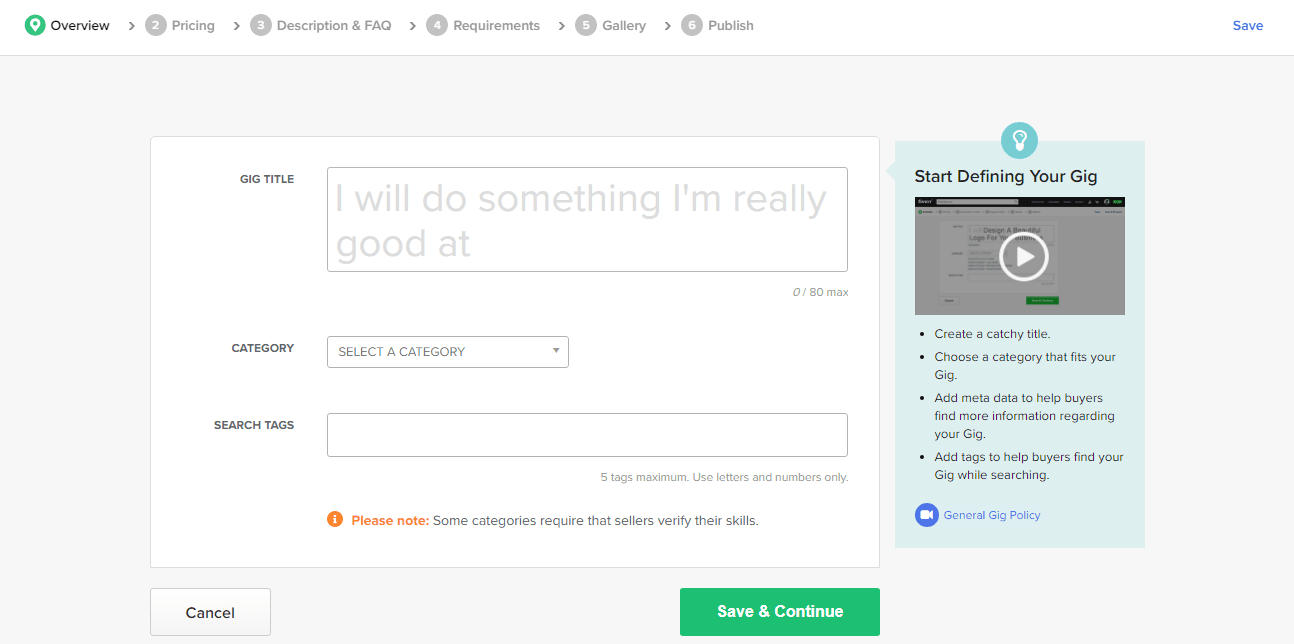
Task: Select the Overview step label
Action: [x=80, y=25]
